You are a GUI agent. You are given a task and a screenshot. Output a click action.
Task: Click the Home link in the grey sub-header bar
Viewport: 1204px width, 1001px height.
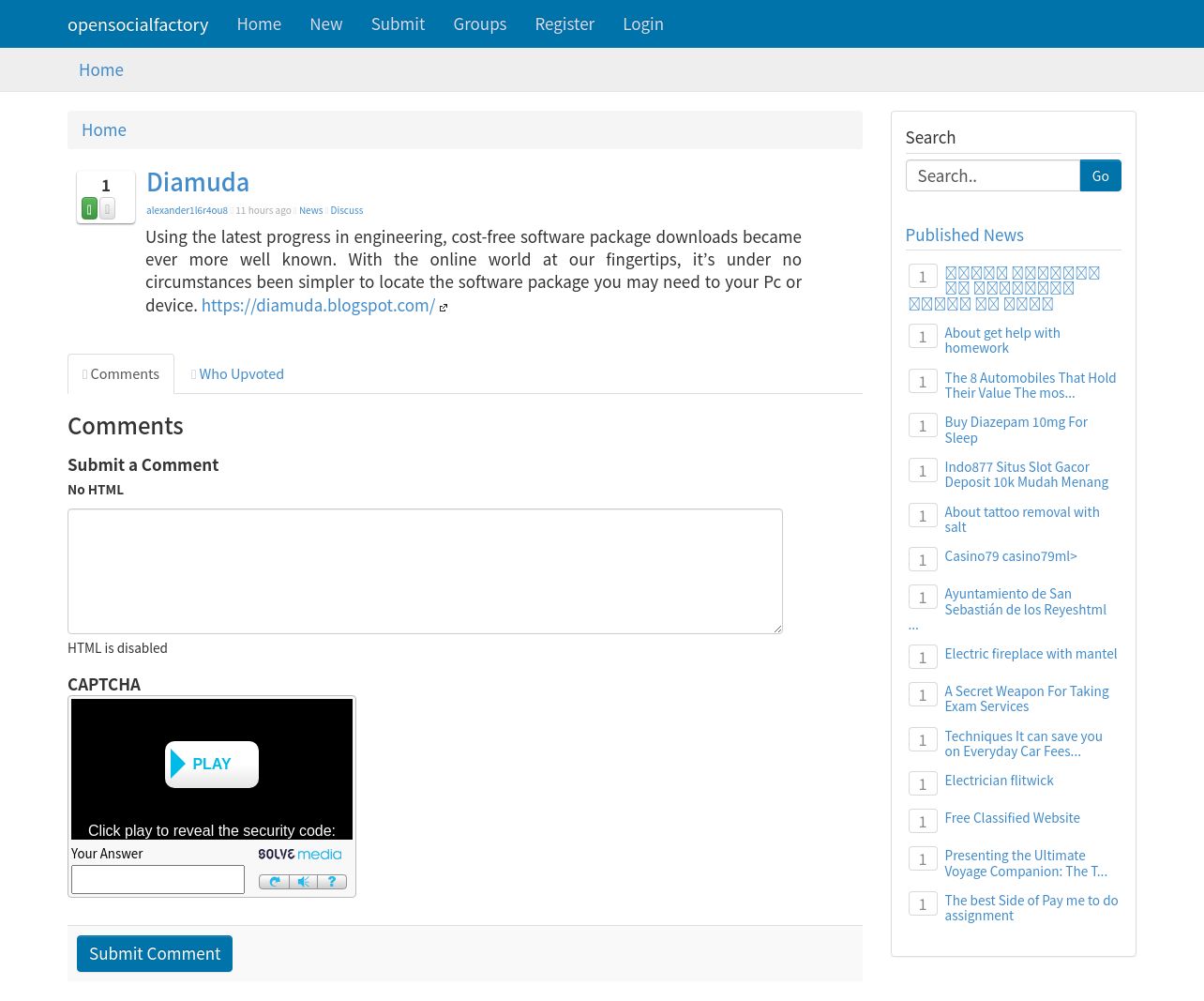[x=101, y=70]
